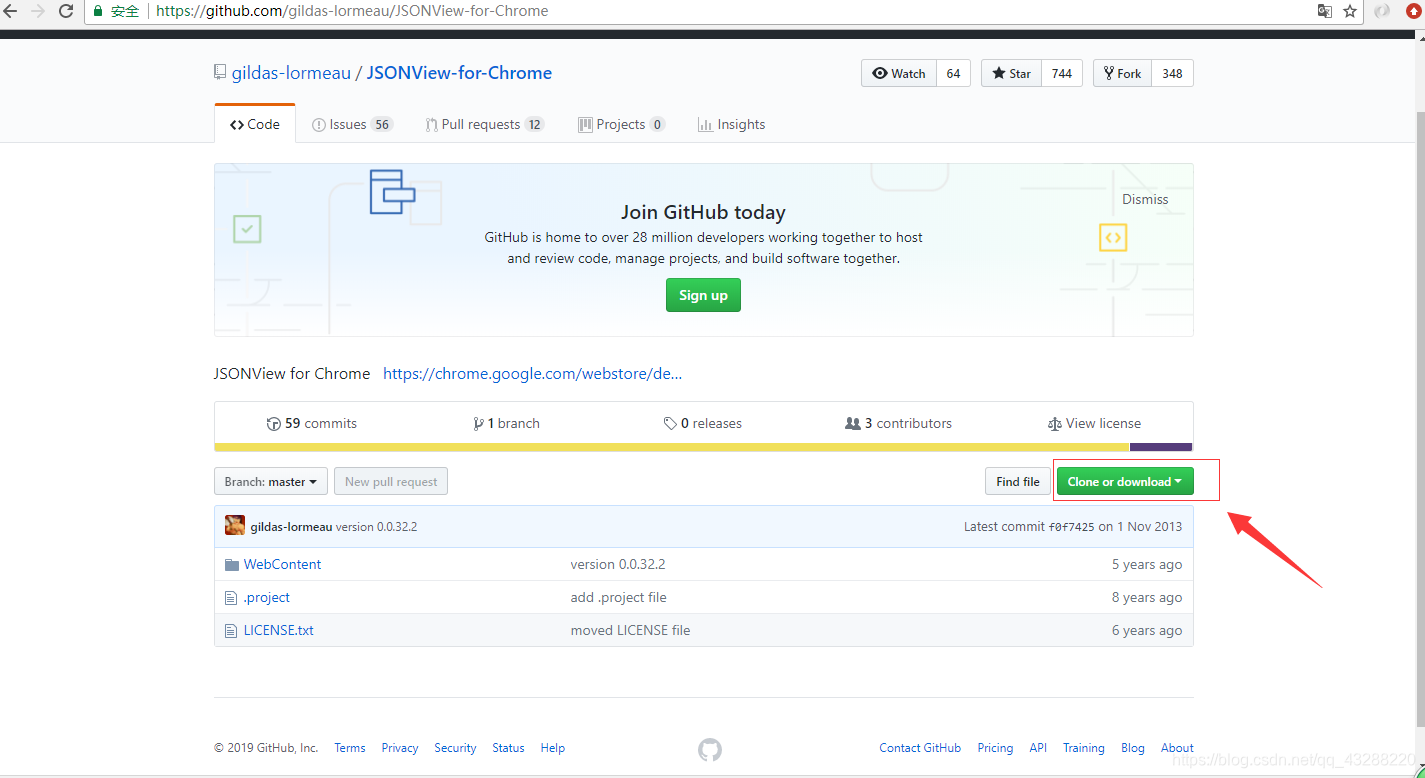The image size is (1425, 778).
Task: Dismiss the Join GitHub banner
Action: pyautogui.click(x=1145, y=199)
